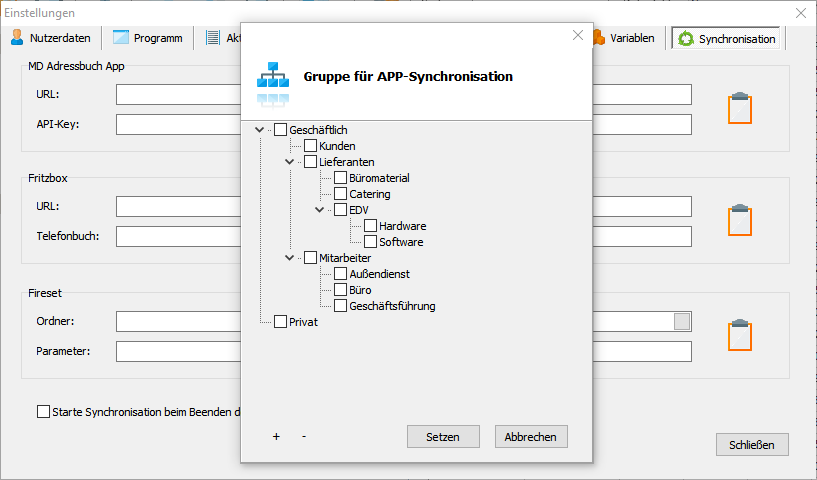Click the Fireset Ordner browse button

coord(682,321)
